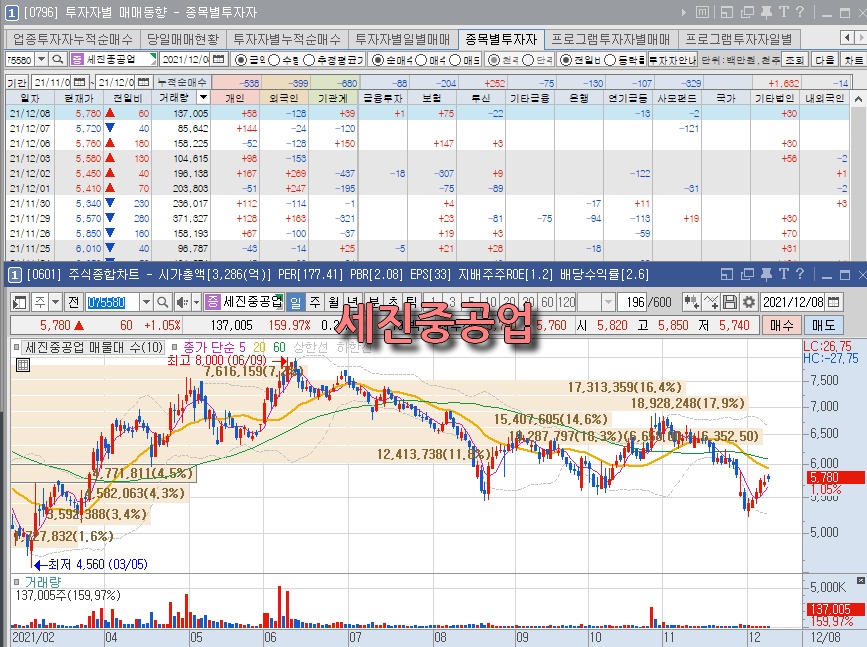Open the dropdown before 196/600 count
867x647 pixels.
point(608,302)
